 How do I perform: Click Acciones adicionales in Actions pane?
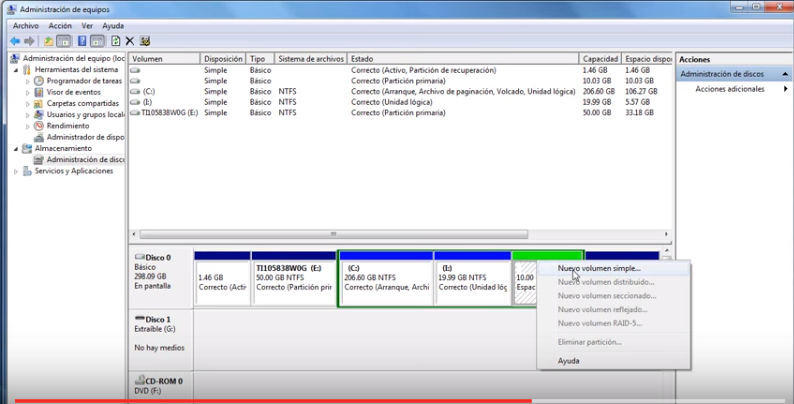point(729,89)
